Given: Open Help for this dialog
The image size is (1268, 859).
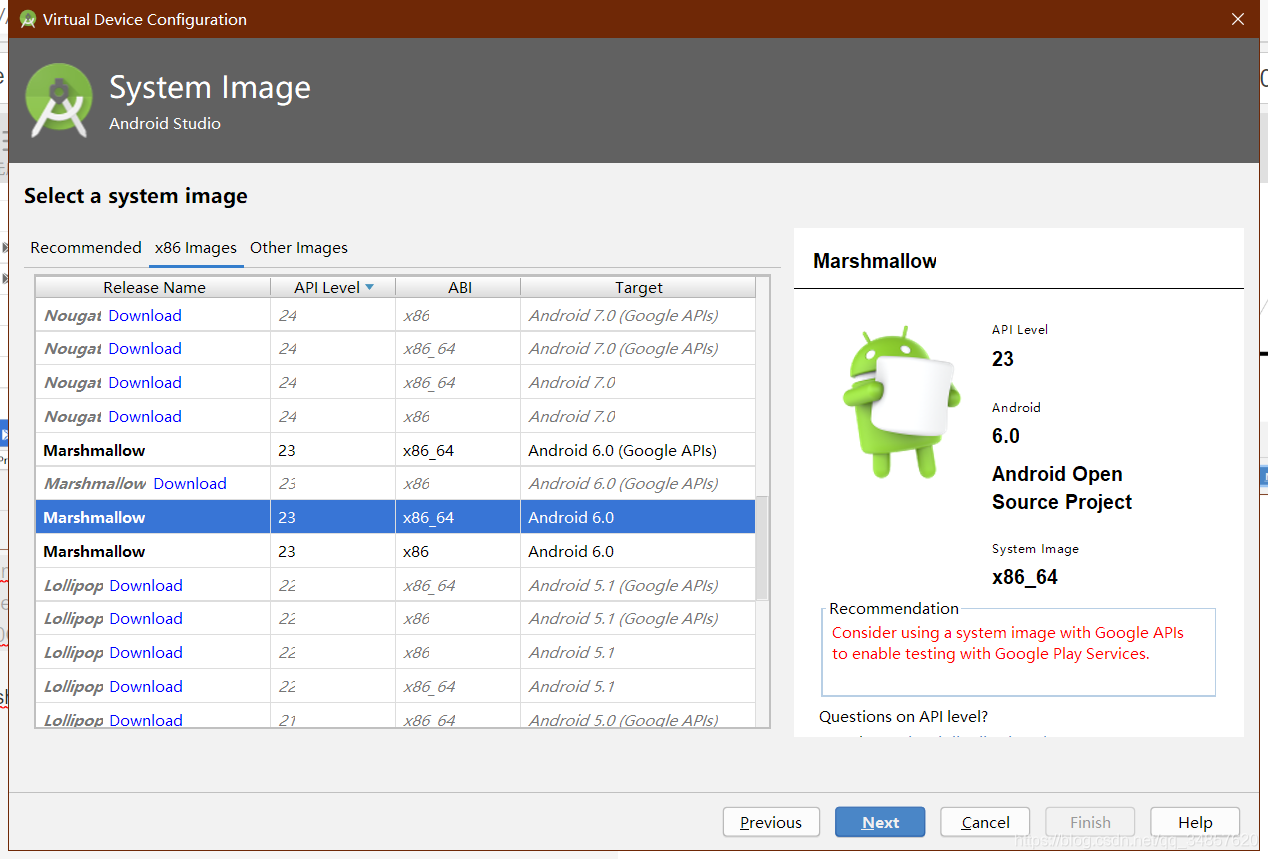Looking at the screenshot, I should 1195,822.
